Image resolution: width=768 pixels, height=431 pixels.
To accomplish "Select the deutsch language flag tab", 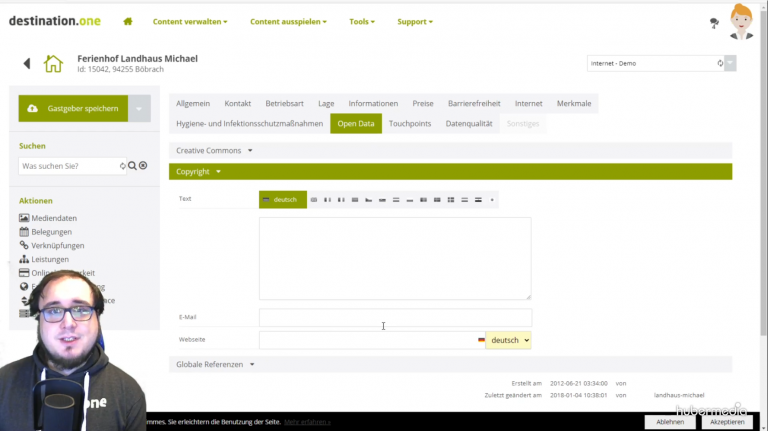I will (283, 199).
